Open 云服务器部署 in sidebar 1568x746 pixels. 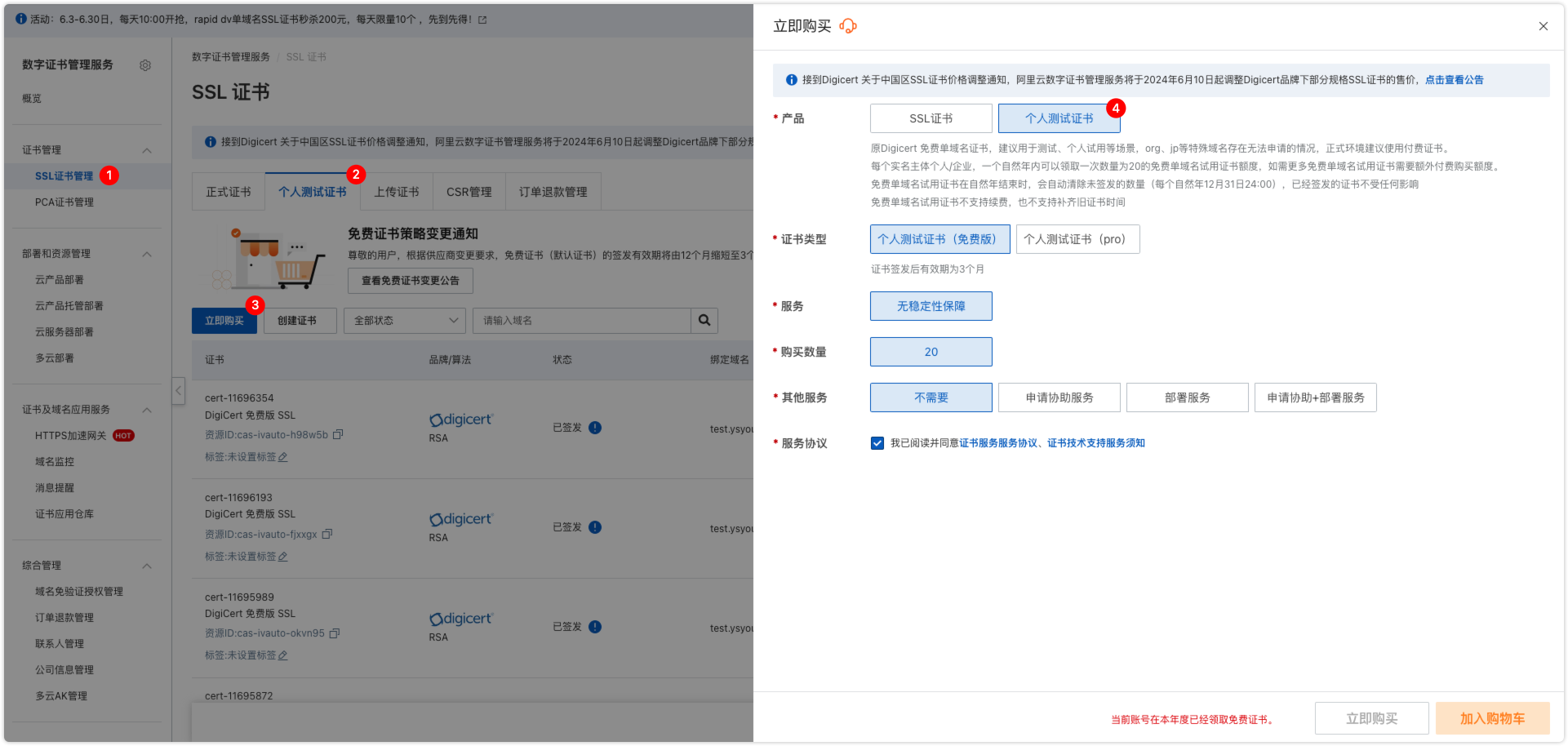tap(64, 332)
